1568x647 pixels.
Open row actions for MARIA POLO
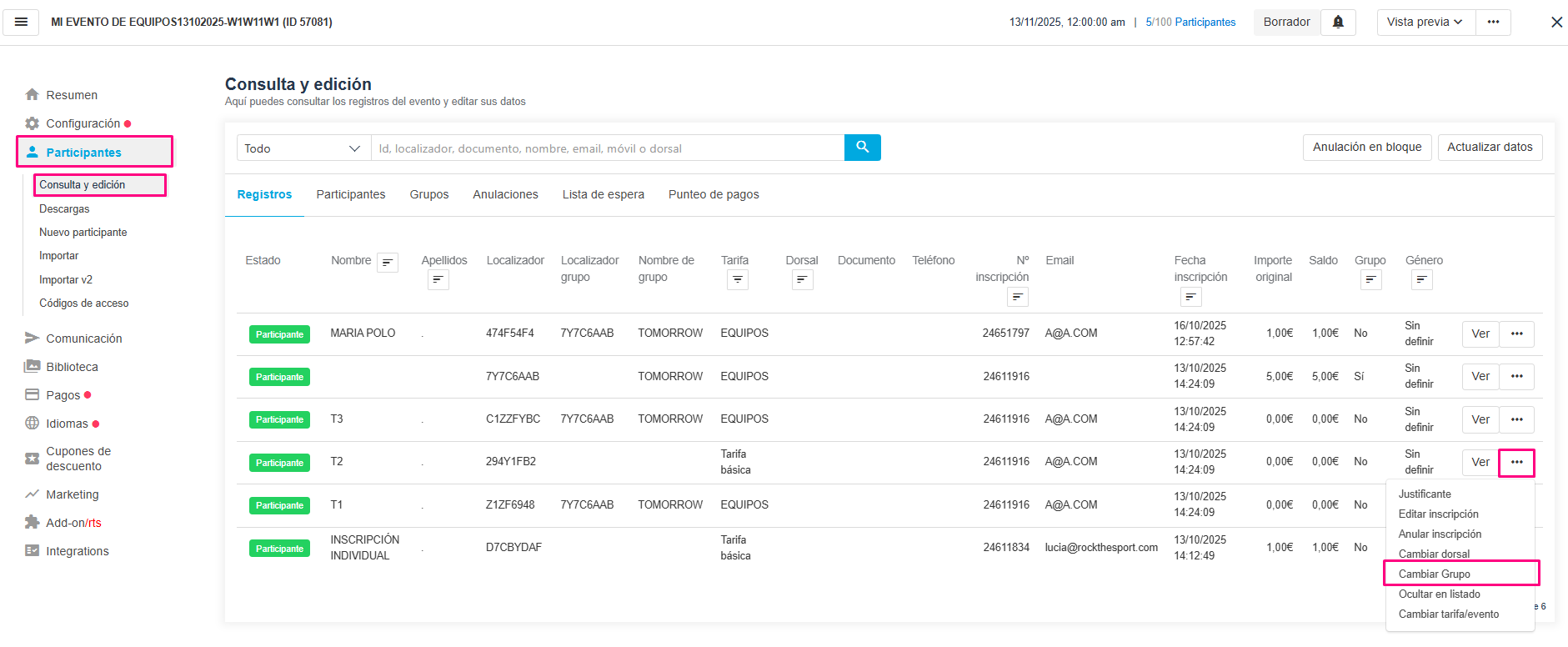pos(1516,334)
